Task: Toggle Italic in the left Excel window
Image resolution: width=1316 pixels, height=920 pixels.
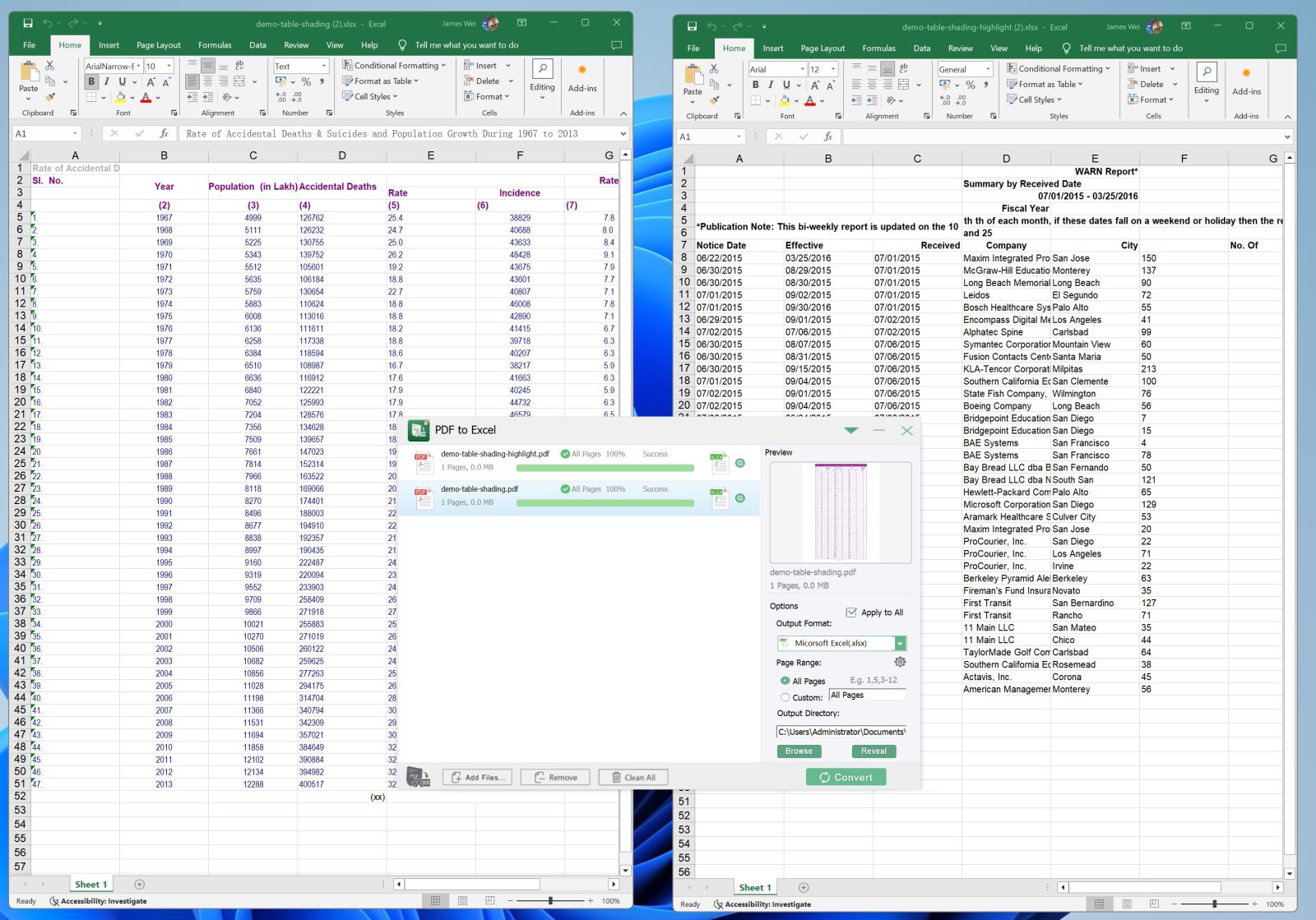Action: [106, 81]
